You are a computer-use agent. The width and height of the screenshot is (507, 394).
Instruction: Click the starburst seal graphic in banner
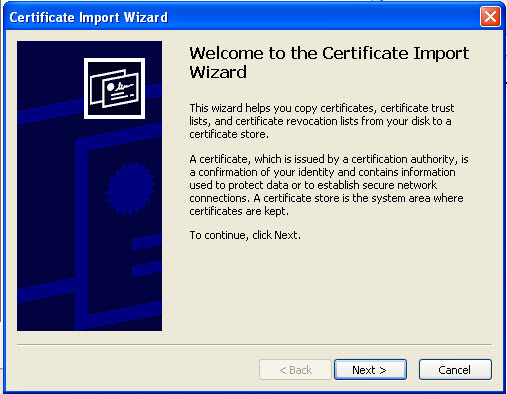click(x=130, y=189)
